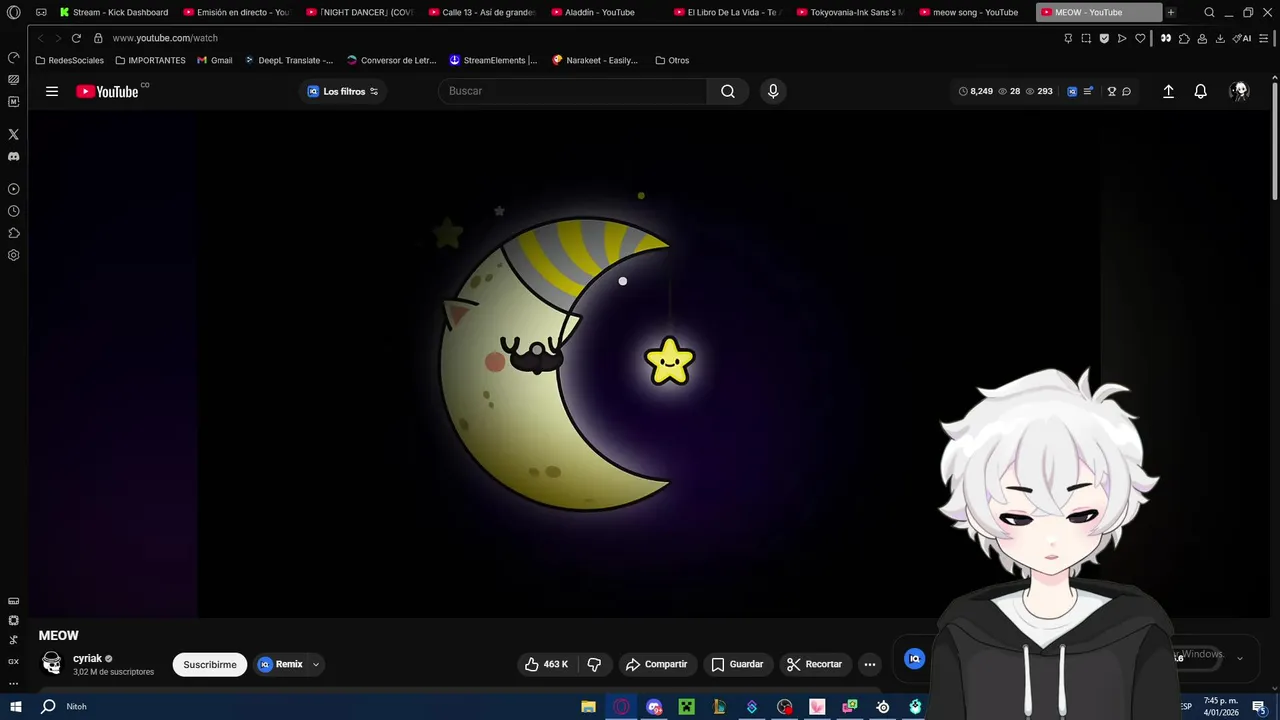Take a snapshot with the toolbar icon
Viewport: 1280px width, 720px height.
tap(1086, 38)
